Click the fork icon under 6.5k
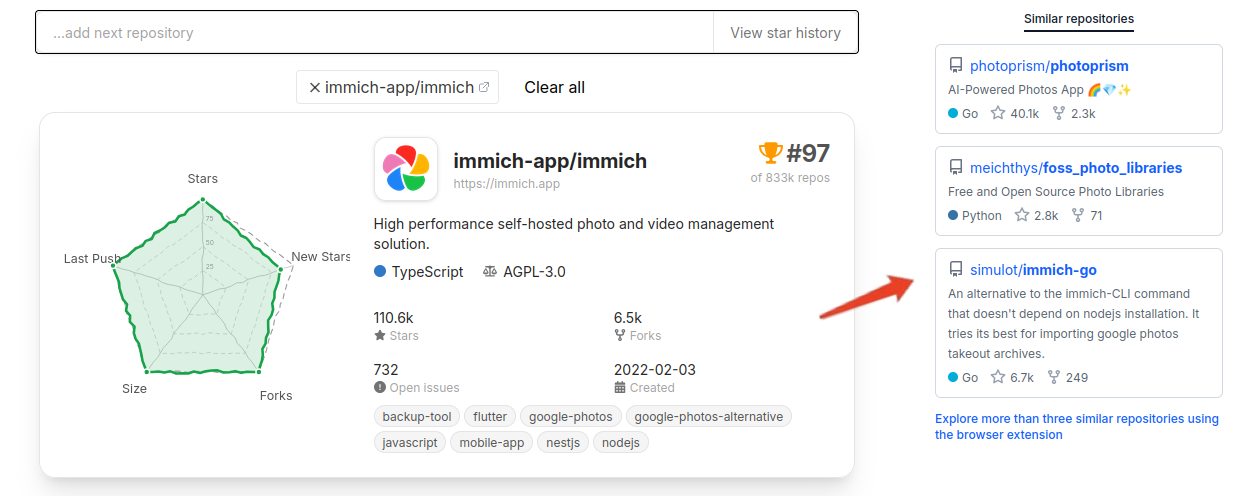The height and width of the screenshot is (496, 1257). click(x=620, y=336)
